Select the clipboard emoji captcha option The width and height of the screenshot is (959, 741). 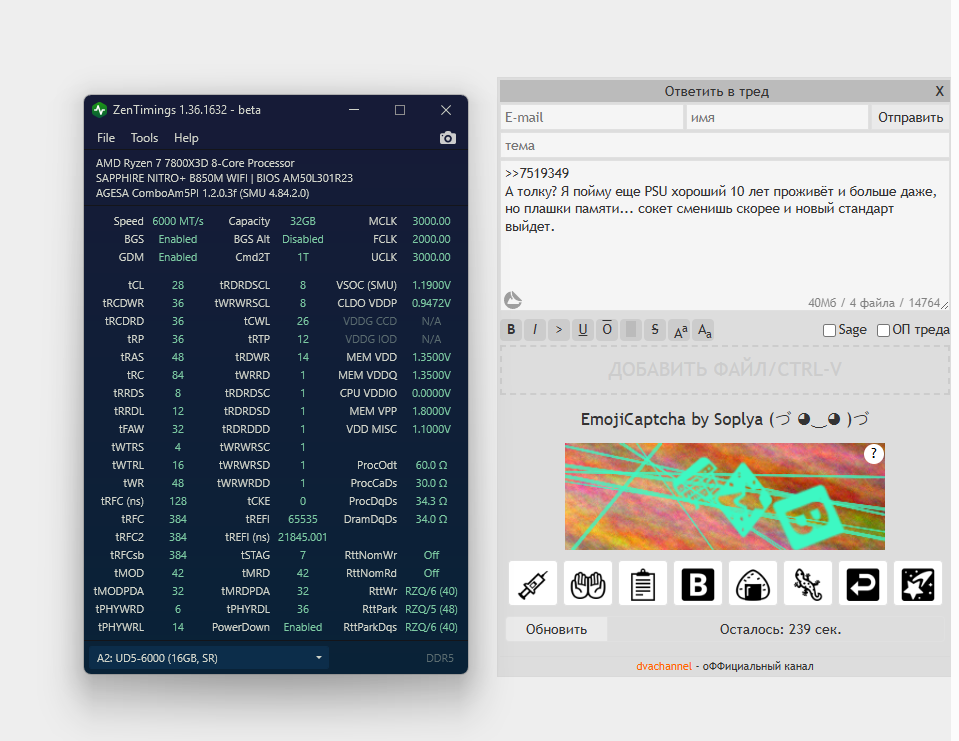(643, 583)
